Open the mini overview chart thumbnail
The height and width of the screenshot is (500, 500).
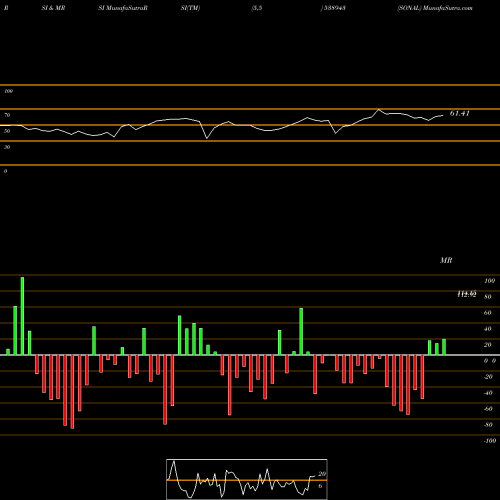coord(247,479)
